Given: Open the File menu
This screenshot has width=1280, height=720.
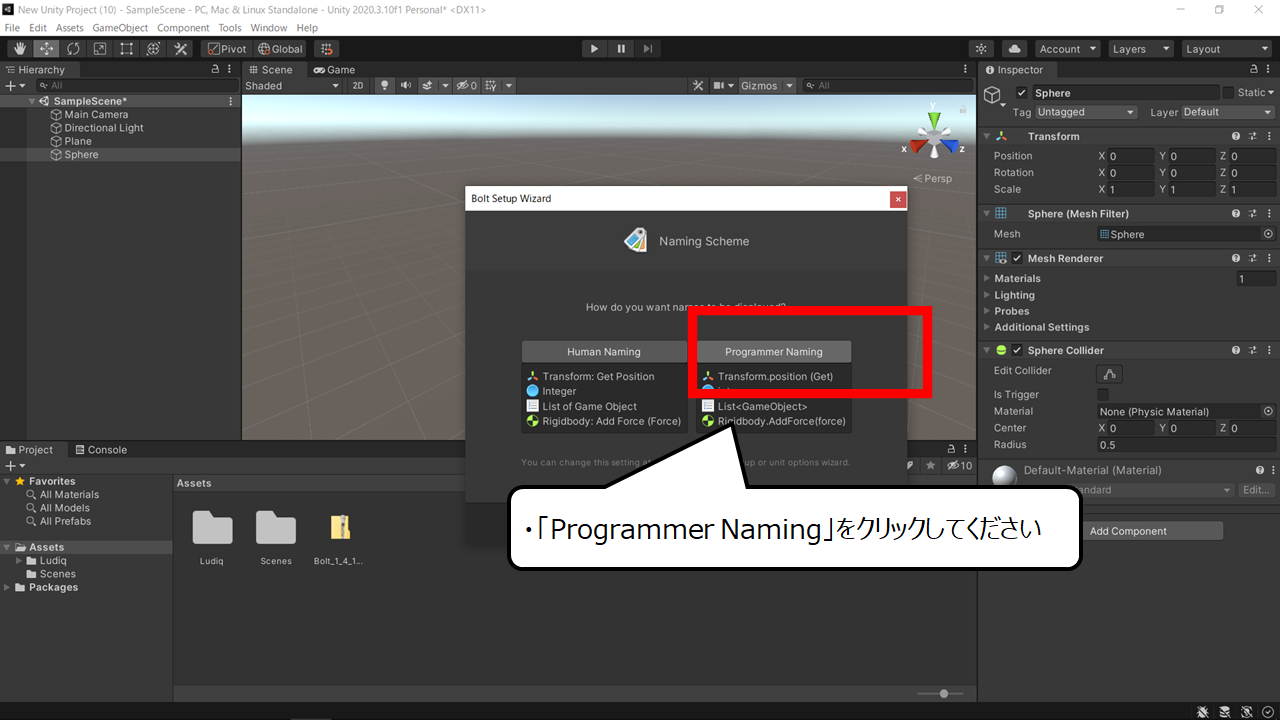Looking at the screenshot, I should pos(12,28).
